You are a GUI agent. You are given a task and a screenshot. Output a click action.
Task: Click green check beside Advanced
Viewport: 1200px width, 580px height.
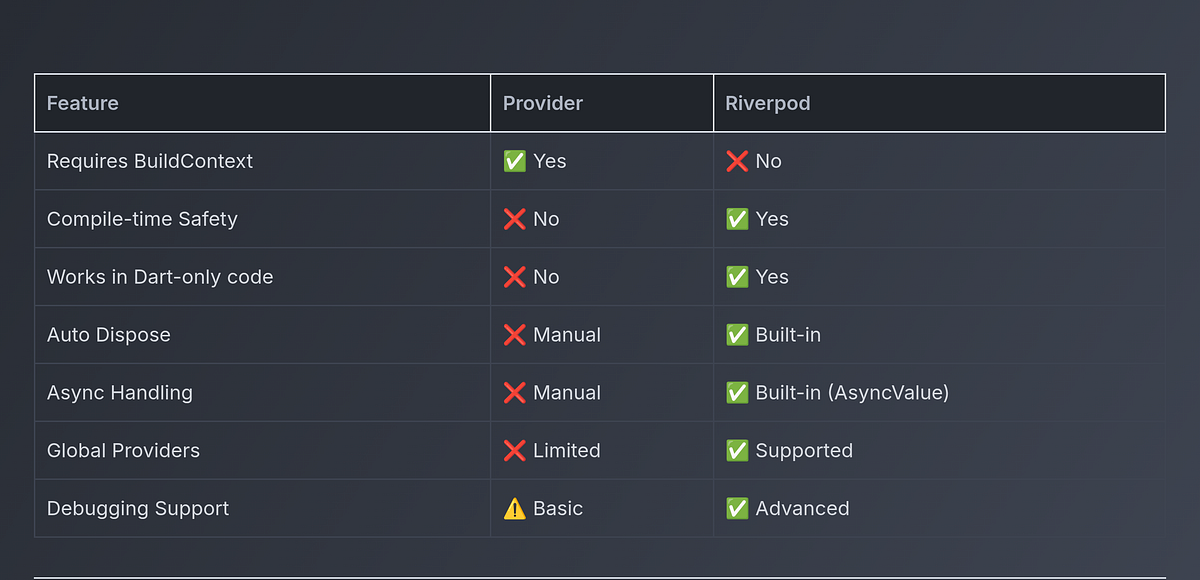coord(737,508)
